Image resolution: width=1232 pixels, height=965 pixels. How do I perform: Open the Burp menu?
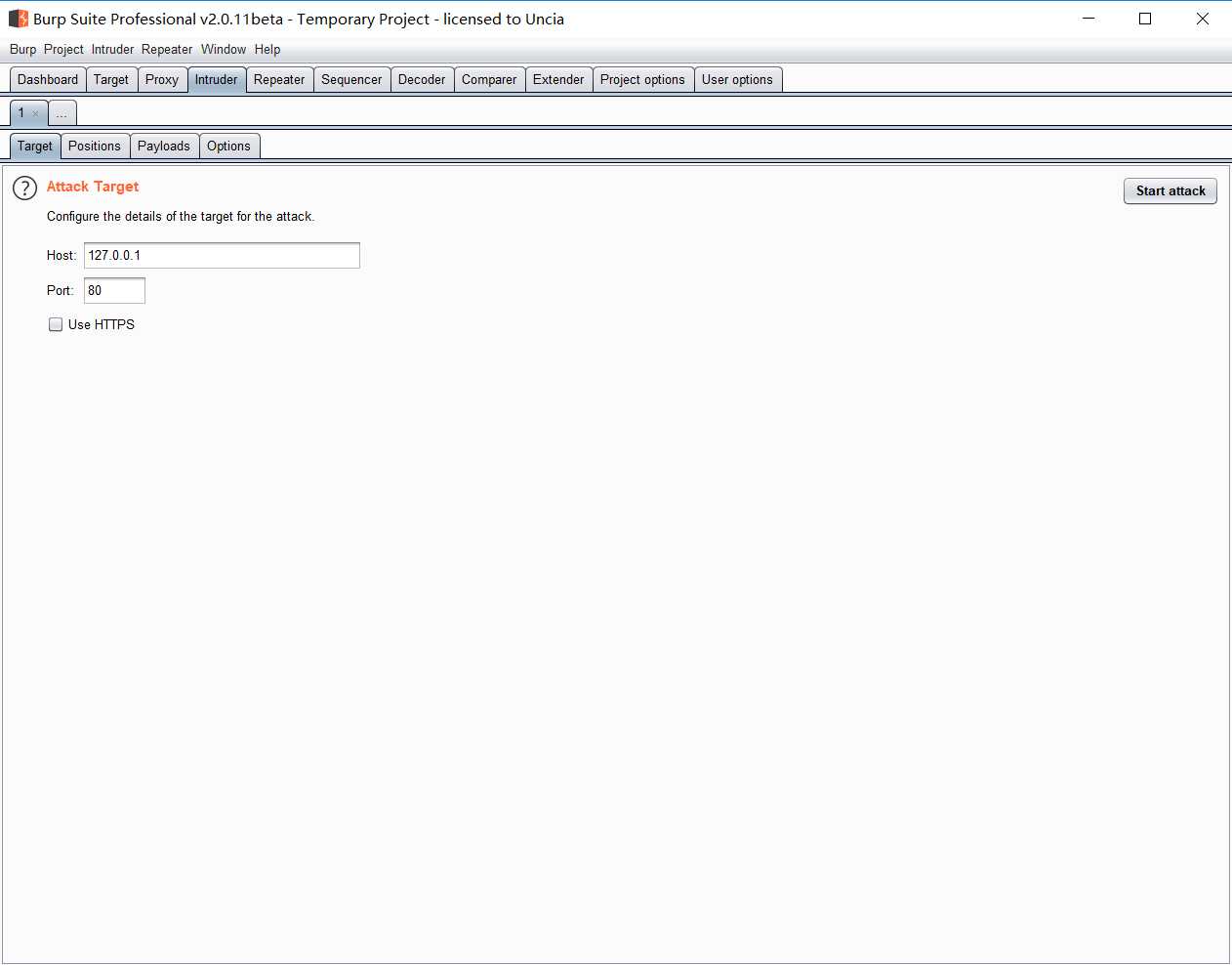pyautogui.click(x=22, y=49)
